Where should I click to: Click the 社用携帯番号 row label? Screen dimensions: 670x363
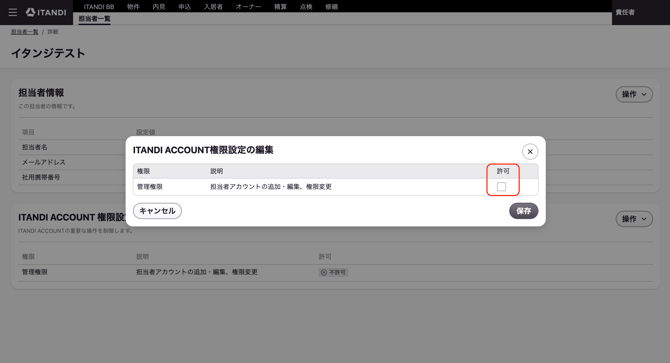(41, 177)
